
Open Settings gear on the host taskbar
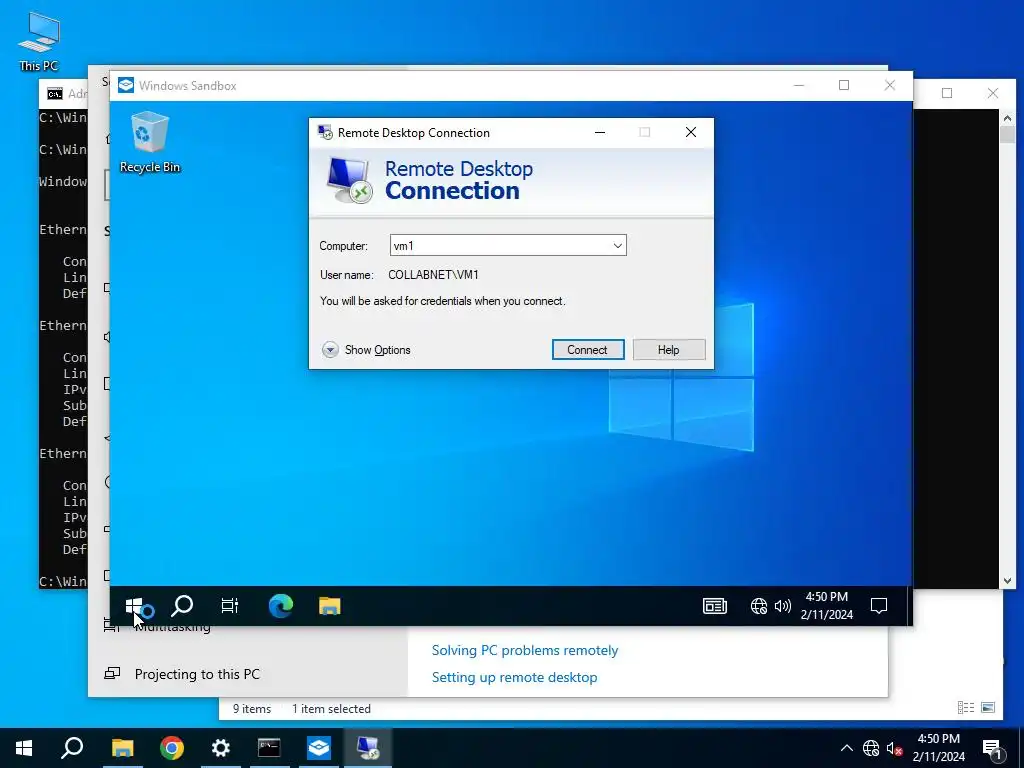[221, 748]
